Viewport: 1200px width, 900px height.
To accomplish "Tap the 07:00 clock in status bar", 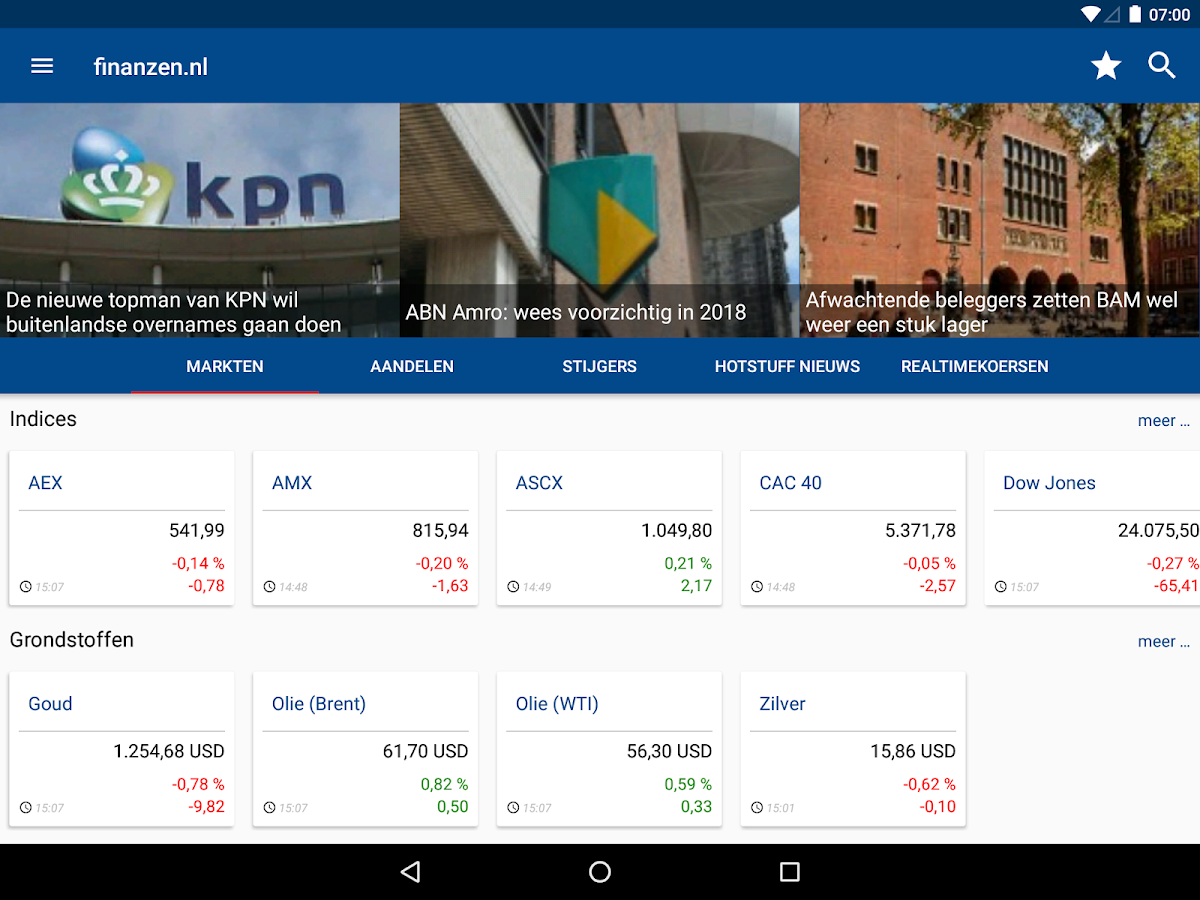I will [1170, 15].
